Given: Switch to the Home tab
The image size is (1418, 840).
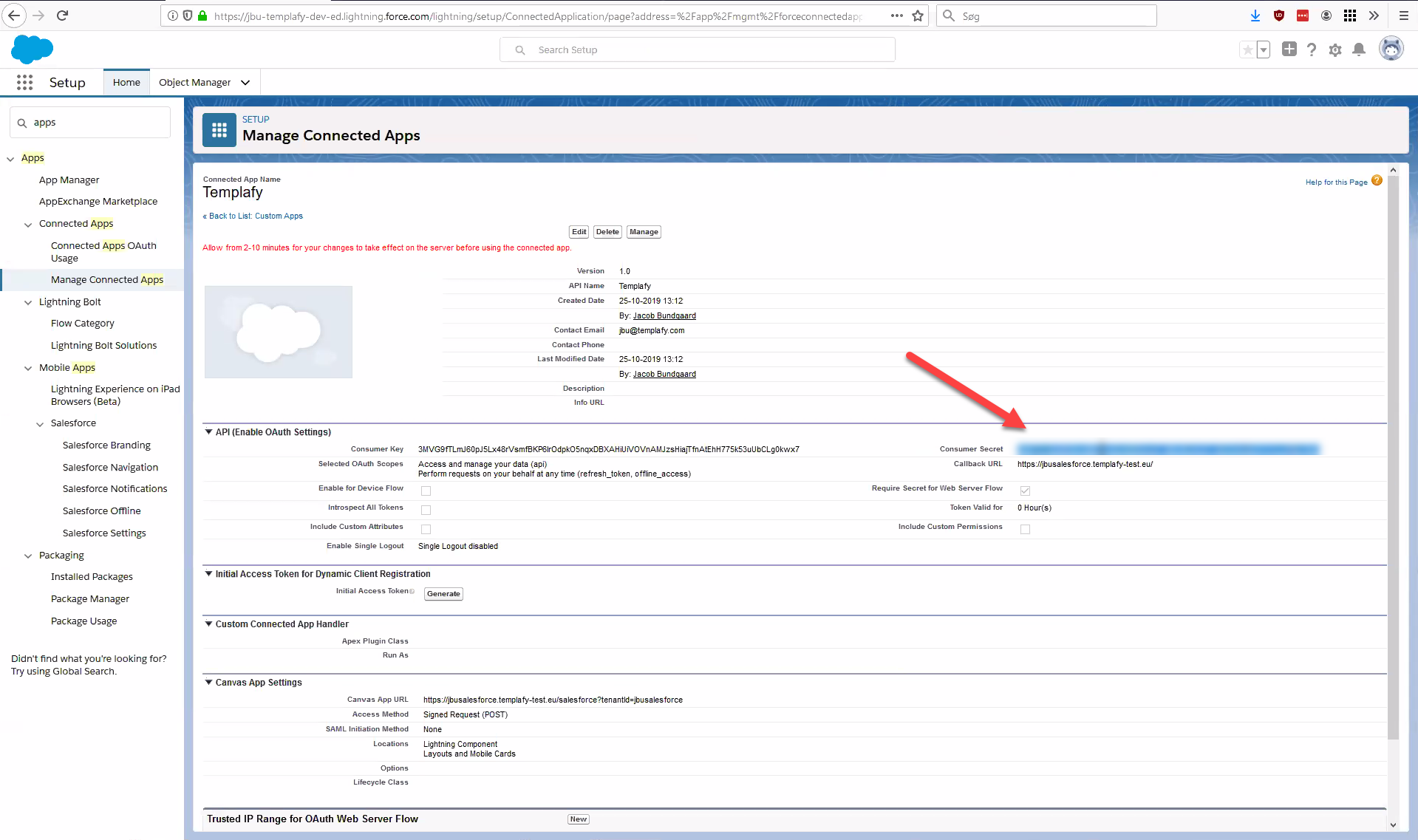Looking at the screenshot, I should (126, 83).
